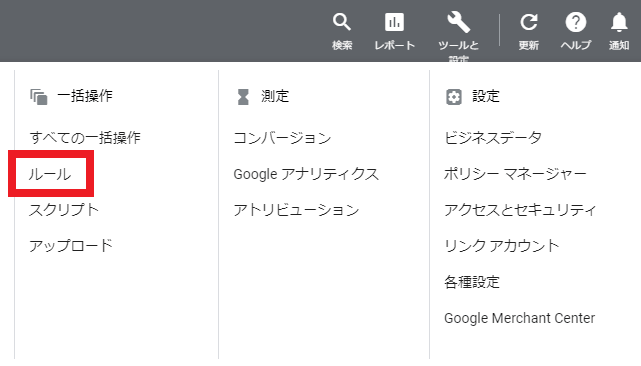Click the 設定 column heading text
Viewport: 641px width, 366px height.
pyautogui.click(x=486, y=97)
